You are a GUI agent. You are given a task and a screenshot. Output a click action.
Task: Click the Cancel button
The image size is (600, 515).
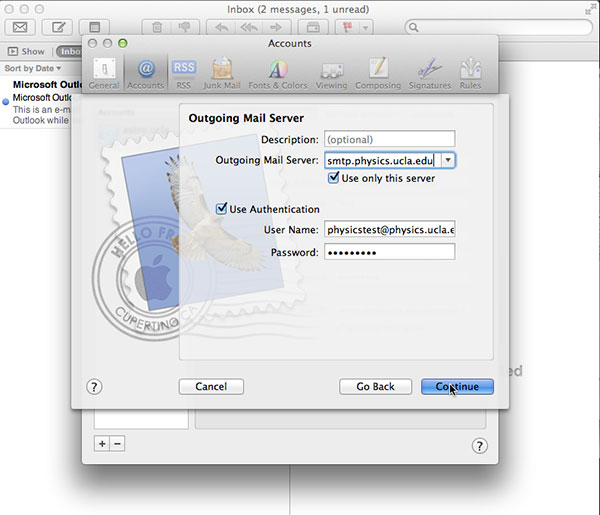211,386
